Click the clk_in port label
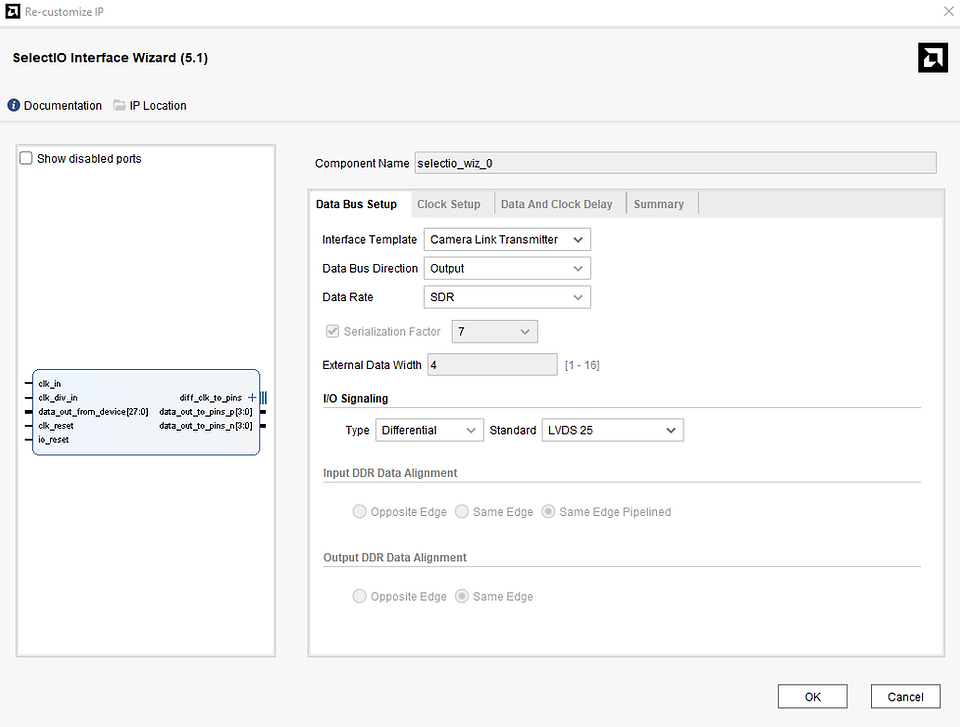This screenshot has width=960, height=727. coord(50,383)
